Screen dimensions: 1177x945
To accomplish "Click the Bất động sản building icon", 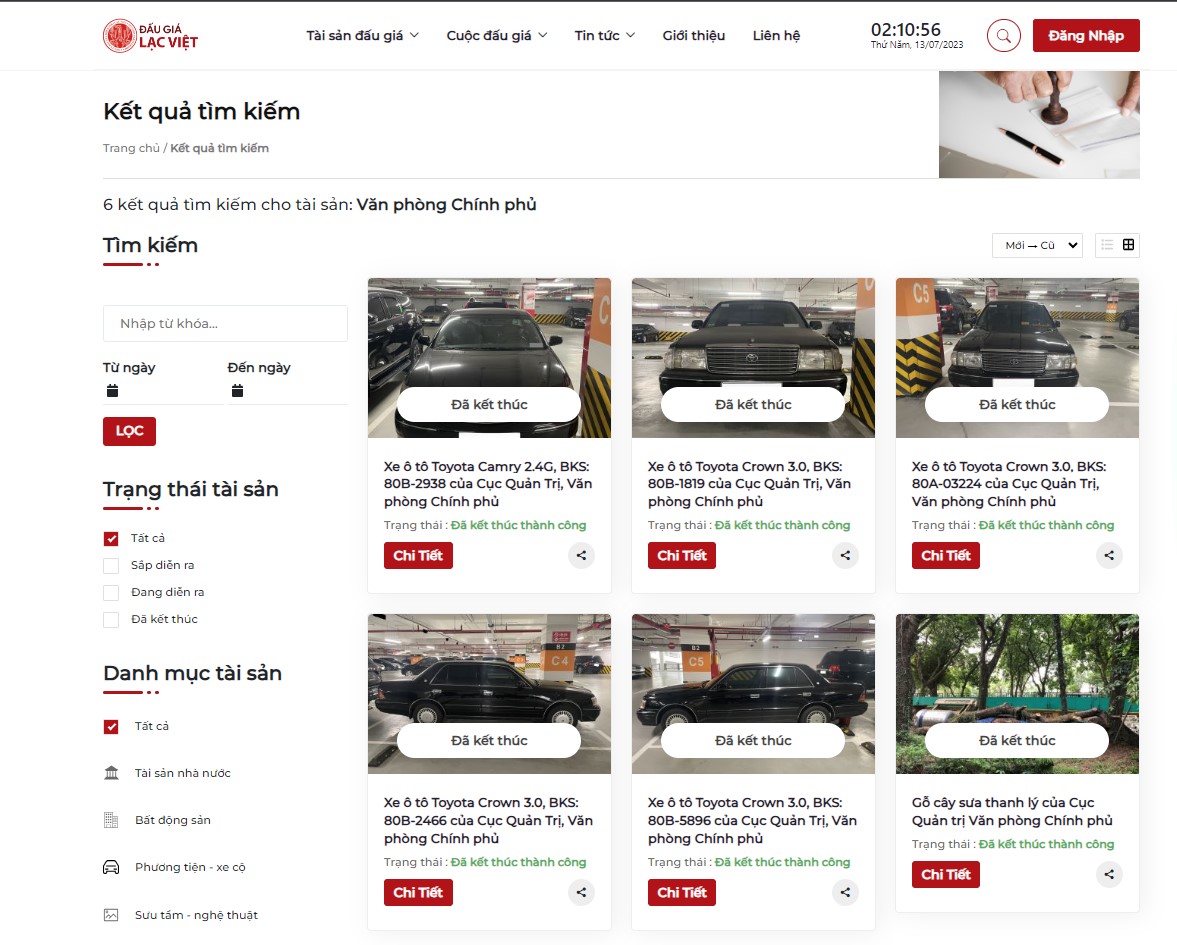I will coord(111,820).
